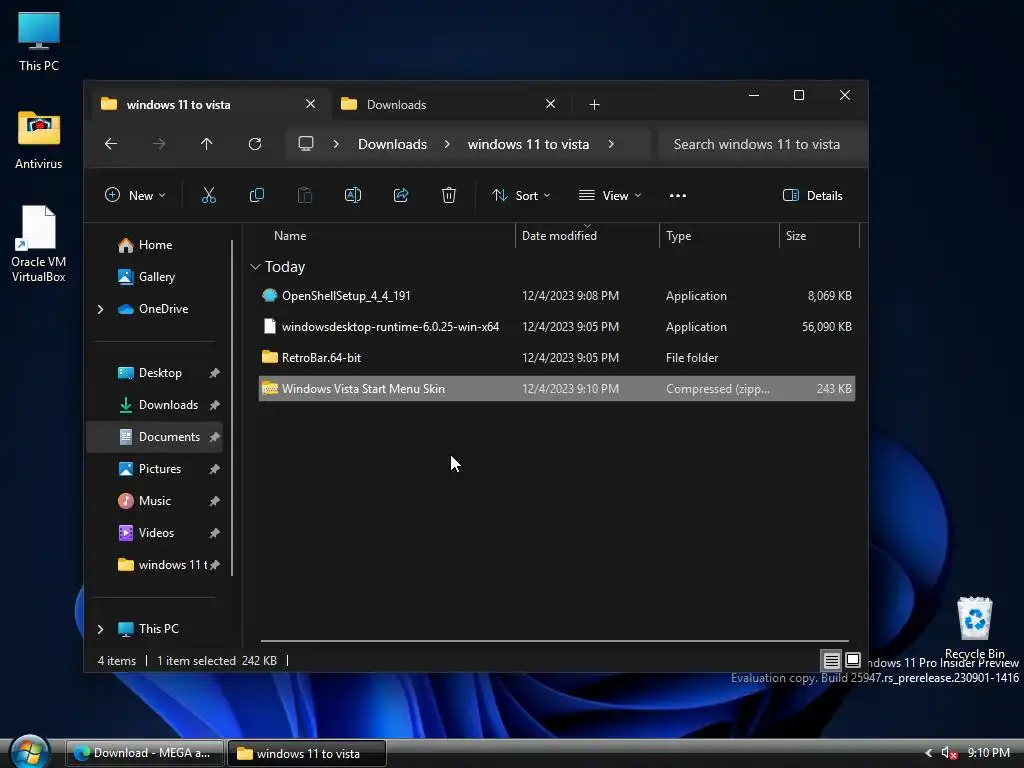The height and width of the screenshot is (768, 1024).
Task: Sort by Date modified column header
Action: point(587,236)
